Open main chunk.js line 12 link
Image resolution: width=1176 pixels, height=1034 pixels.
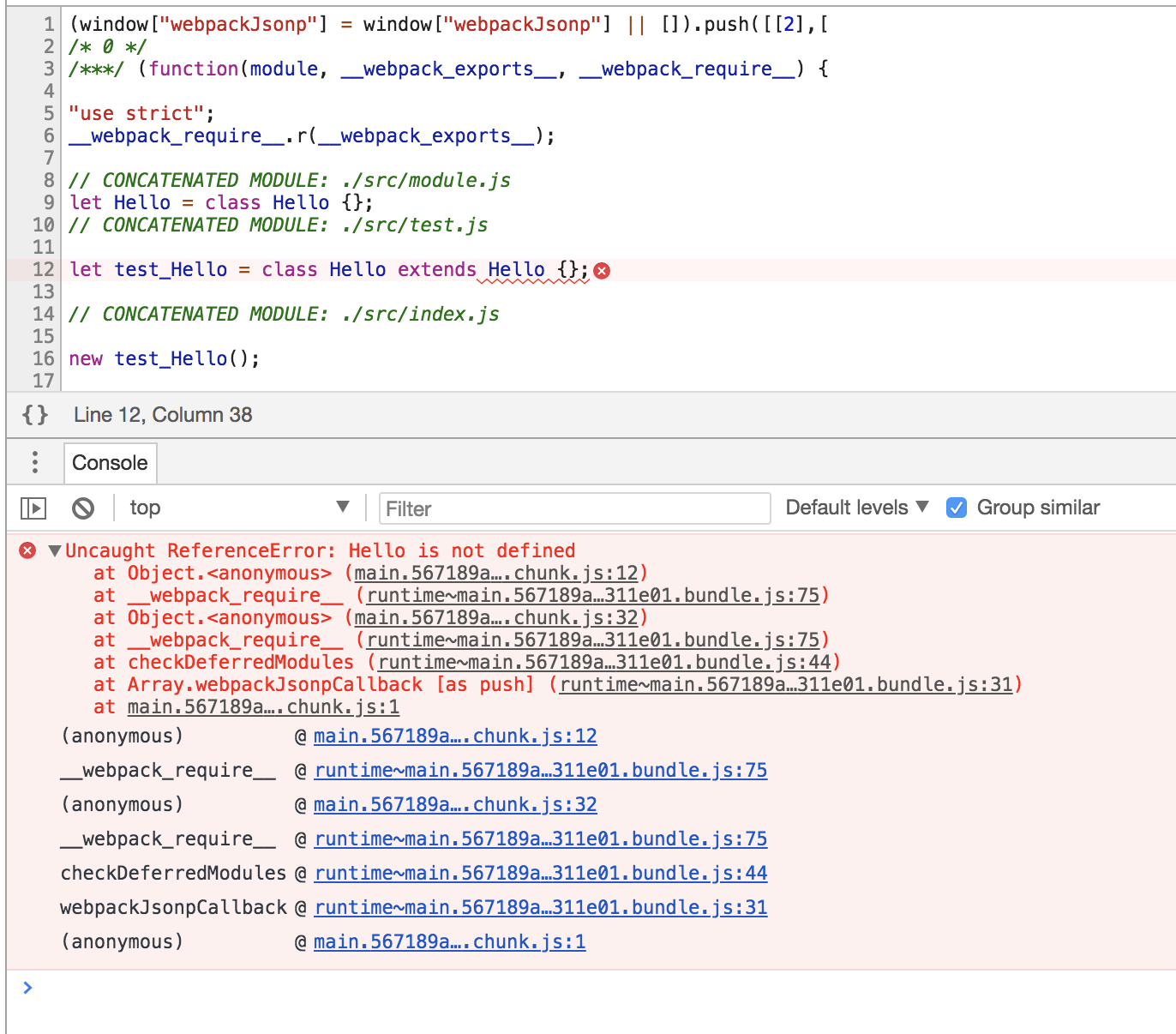coord(455,736)
